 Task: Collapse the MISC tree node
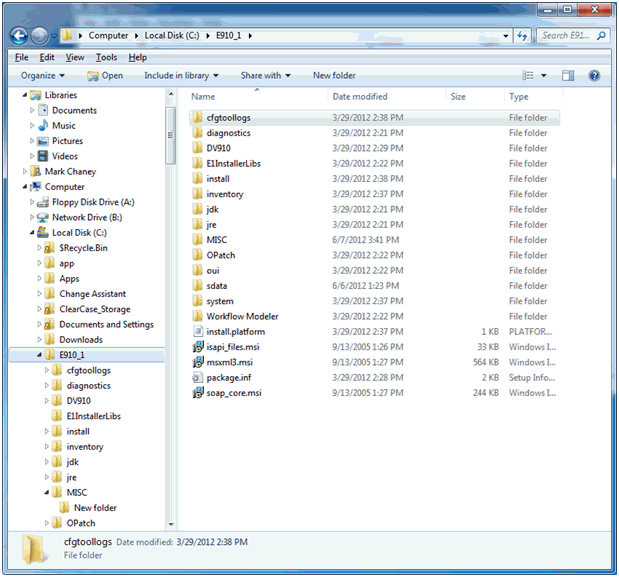47,493
